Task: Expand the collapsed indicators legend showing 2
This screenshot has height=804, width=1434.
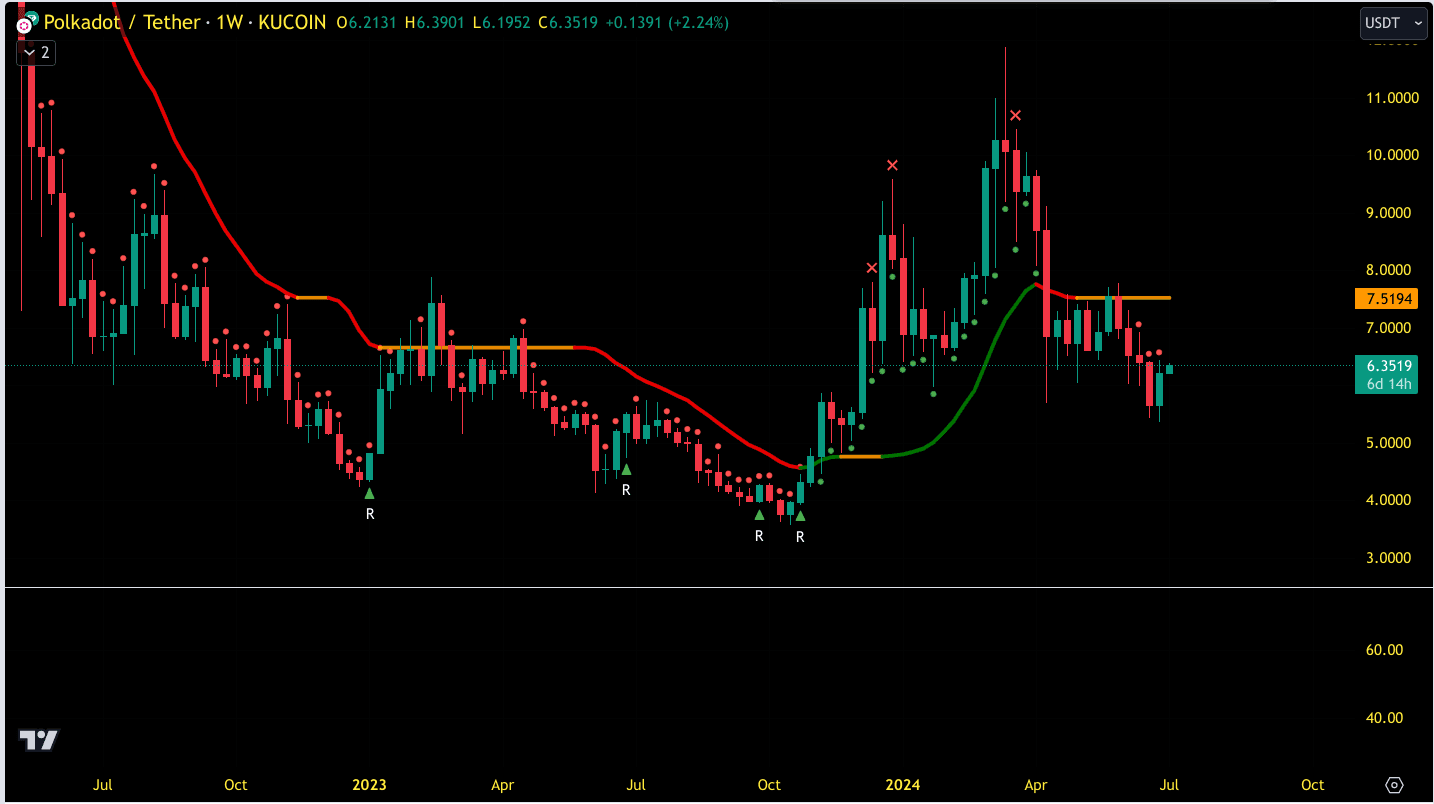Action: pos(36,53)
